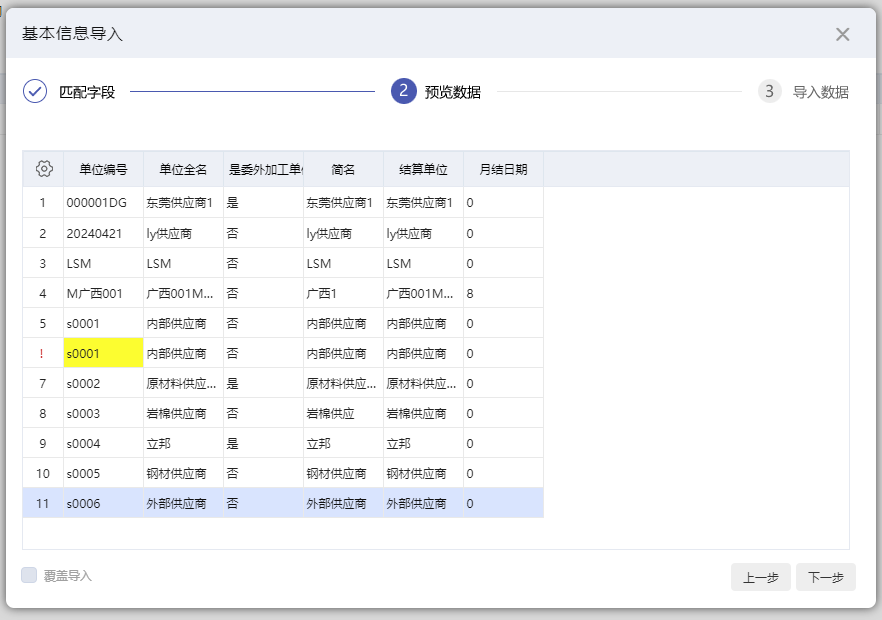Open the table column settings gear
The height and width of the screenshot is (620, 882).
(x=43, y=169)
